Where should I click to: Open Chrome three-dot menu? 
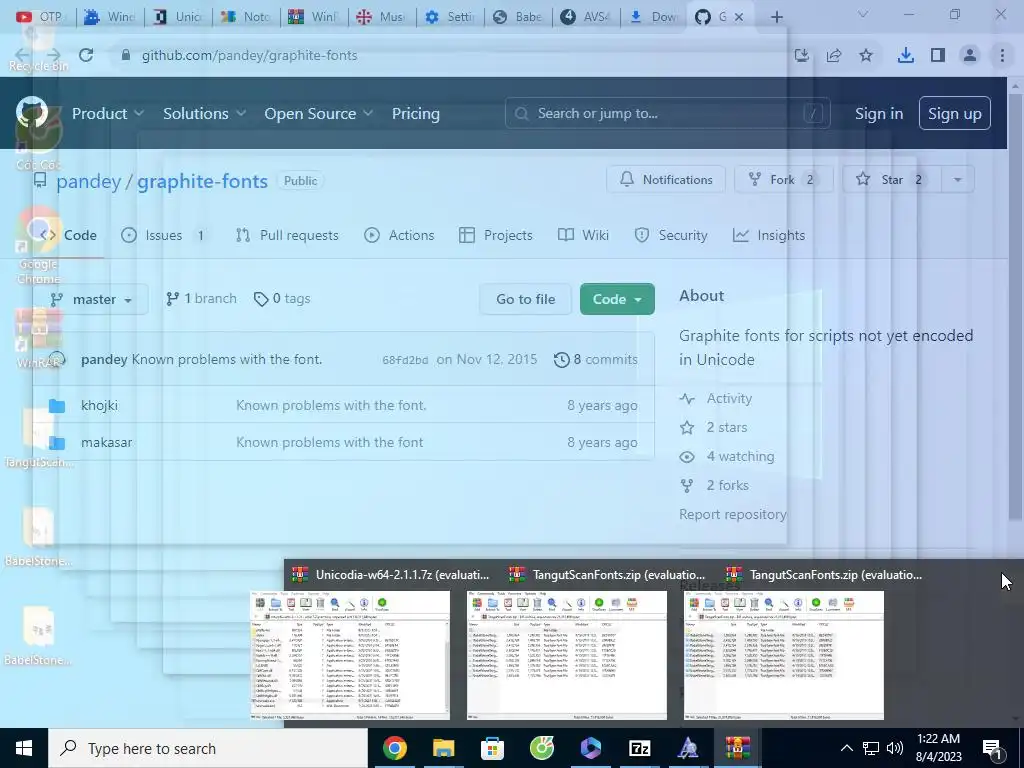point(1002,56)
